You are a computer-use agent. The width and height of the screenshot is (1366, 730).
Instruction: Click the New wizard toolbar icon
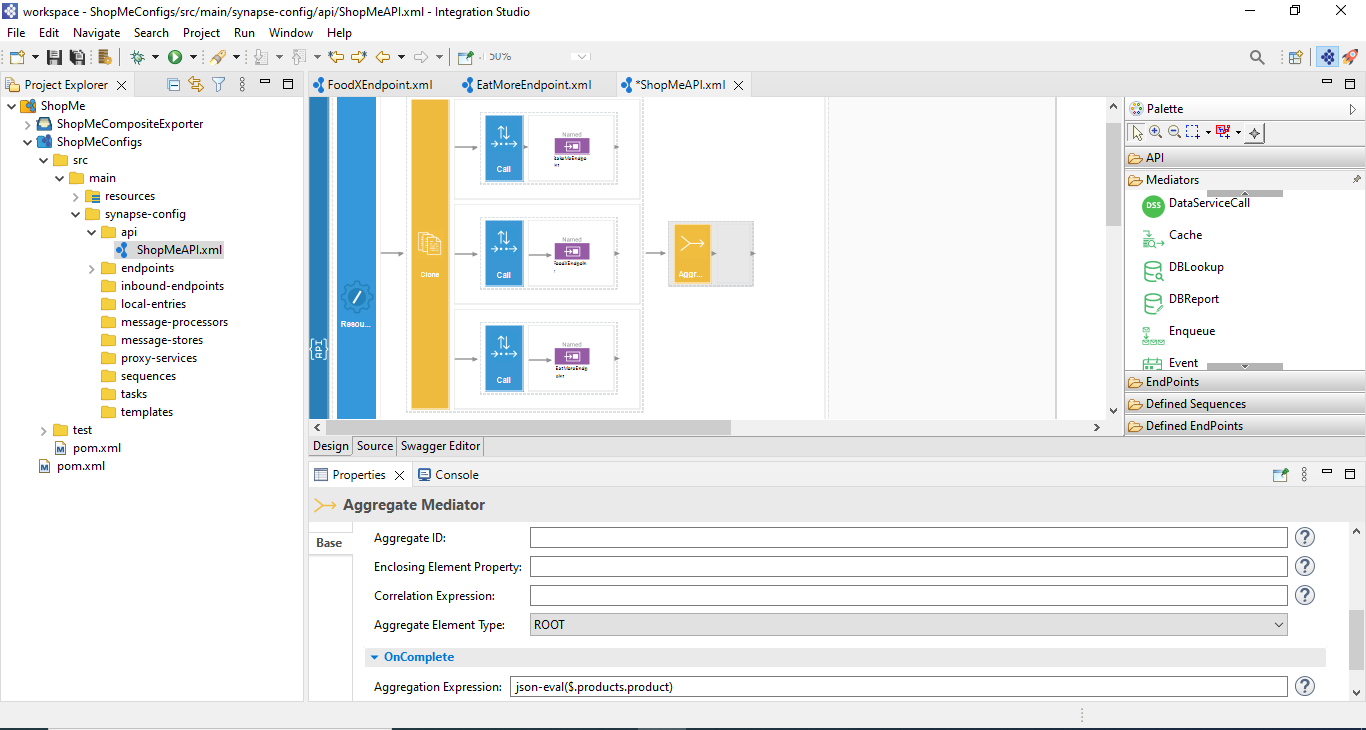click(x=17, y=58)
